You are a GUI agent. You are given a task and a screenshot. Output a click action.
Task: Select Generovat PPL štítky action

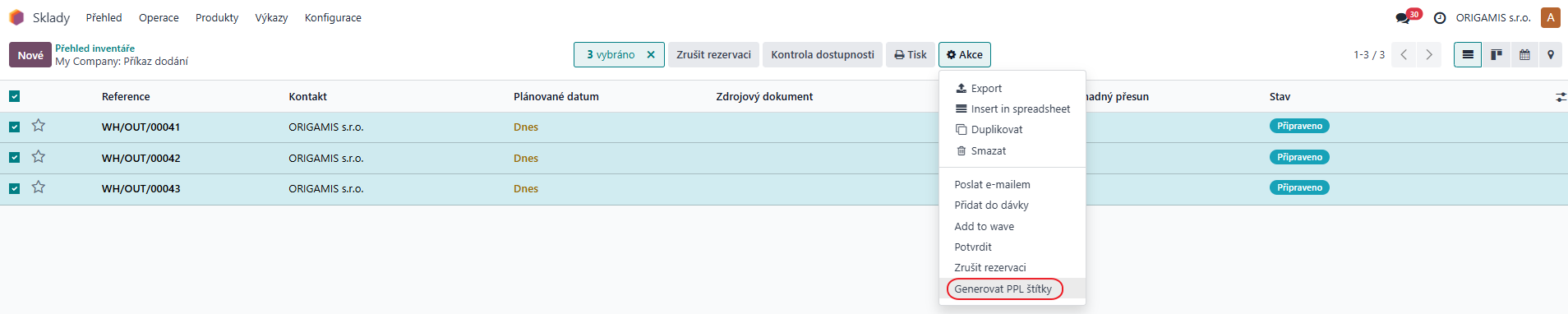(1003, 289)
